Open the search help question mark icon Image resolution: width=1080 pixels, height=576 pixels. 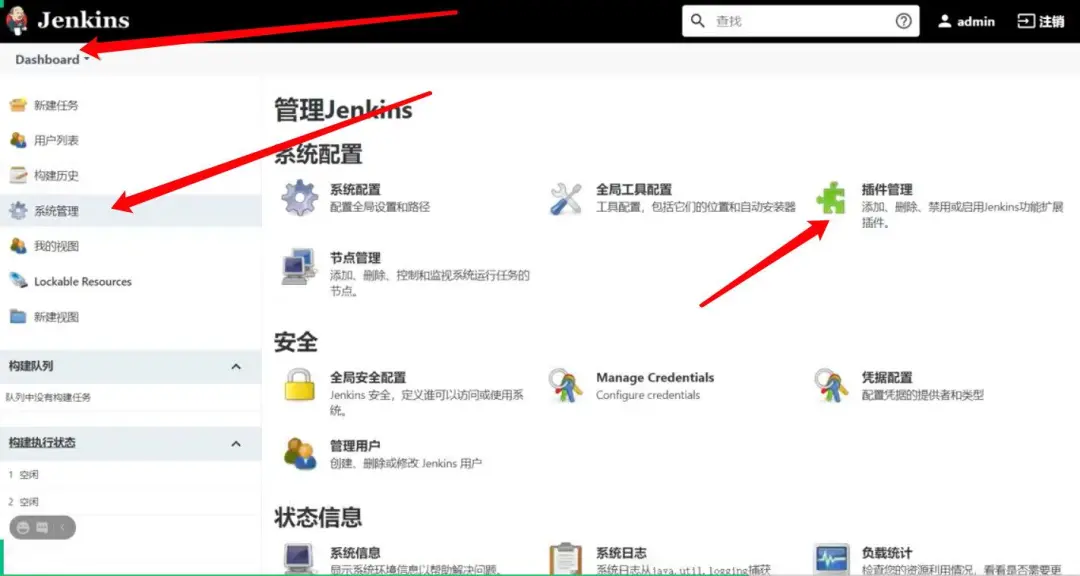(x=903, y=21)
